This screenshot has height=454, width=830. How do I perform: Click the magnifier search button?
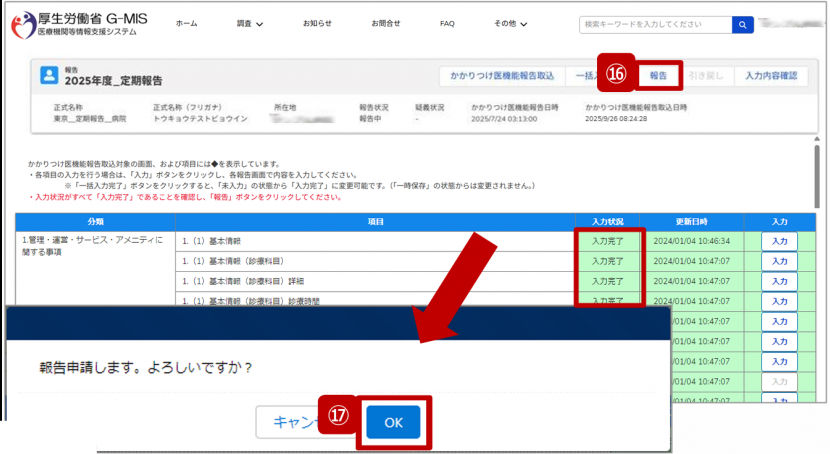pyautogui.click(x=743, y=24)
